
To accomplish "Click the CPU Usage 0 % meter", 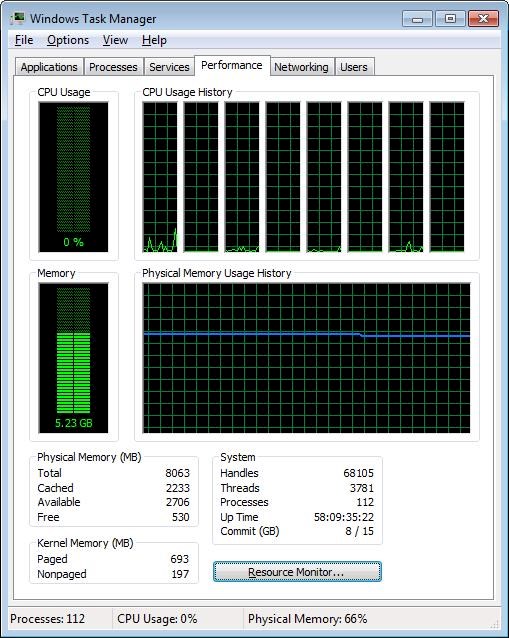I will (x=73, y=177).
